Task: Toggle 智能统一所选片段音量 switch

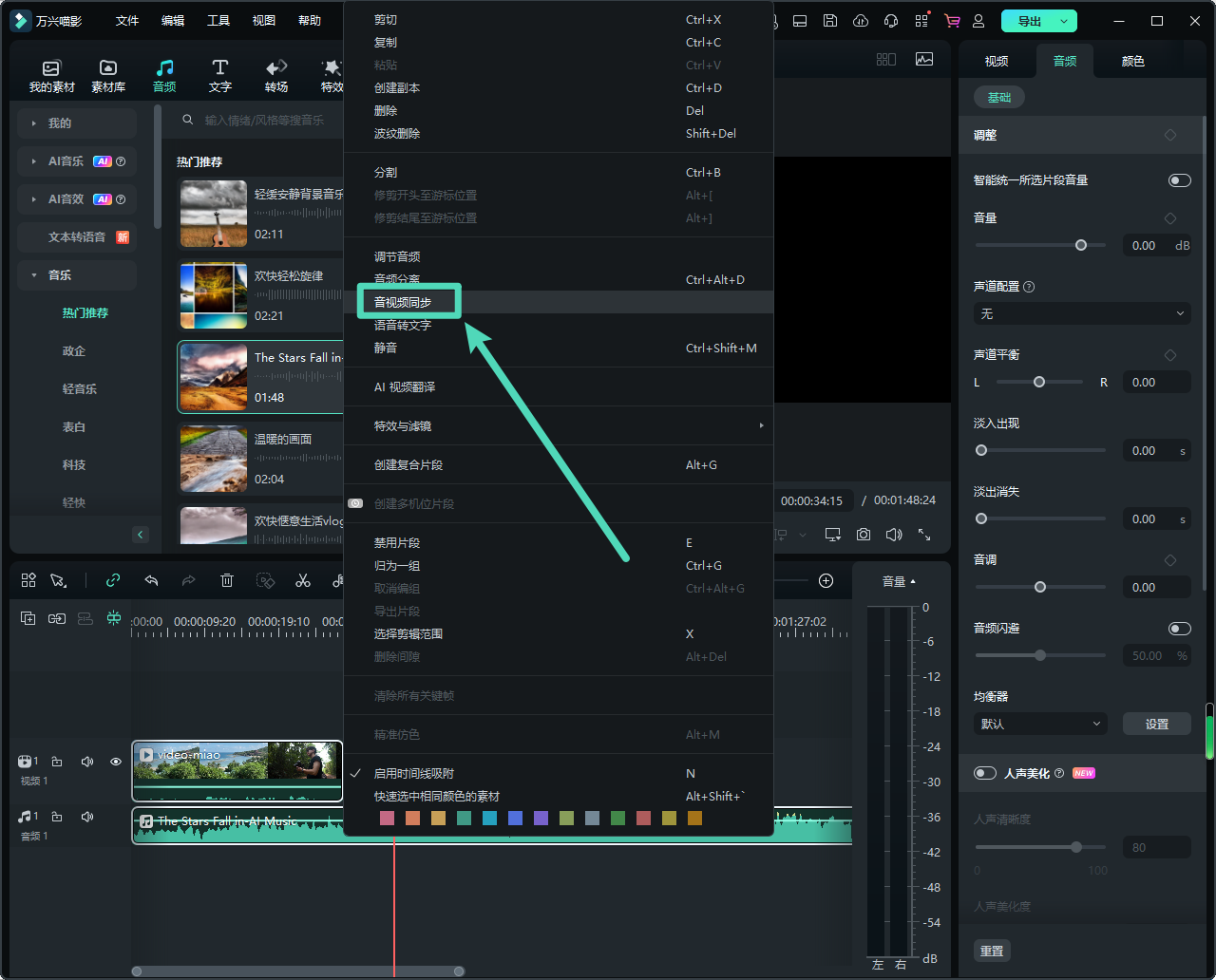Action: click(x=1179, y=180)
